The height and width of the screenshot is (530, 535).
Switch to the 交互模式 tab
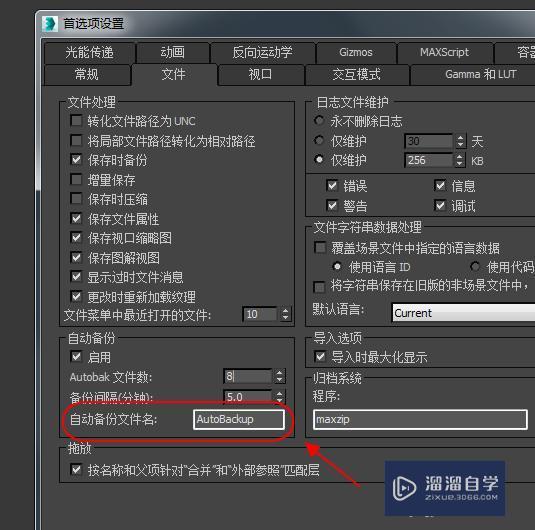coord(357,74)
